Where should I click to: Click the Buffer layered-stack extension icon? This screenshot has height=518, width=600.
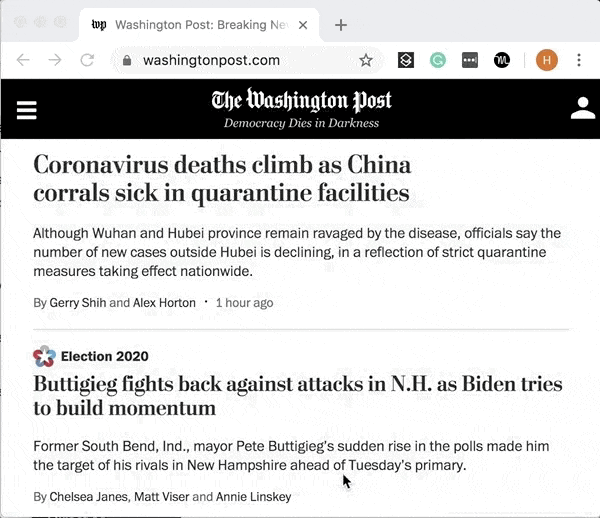[405, 60]
